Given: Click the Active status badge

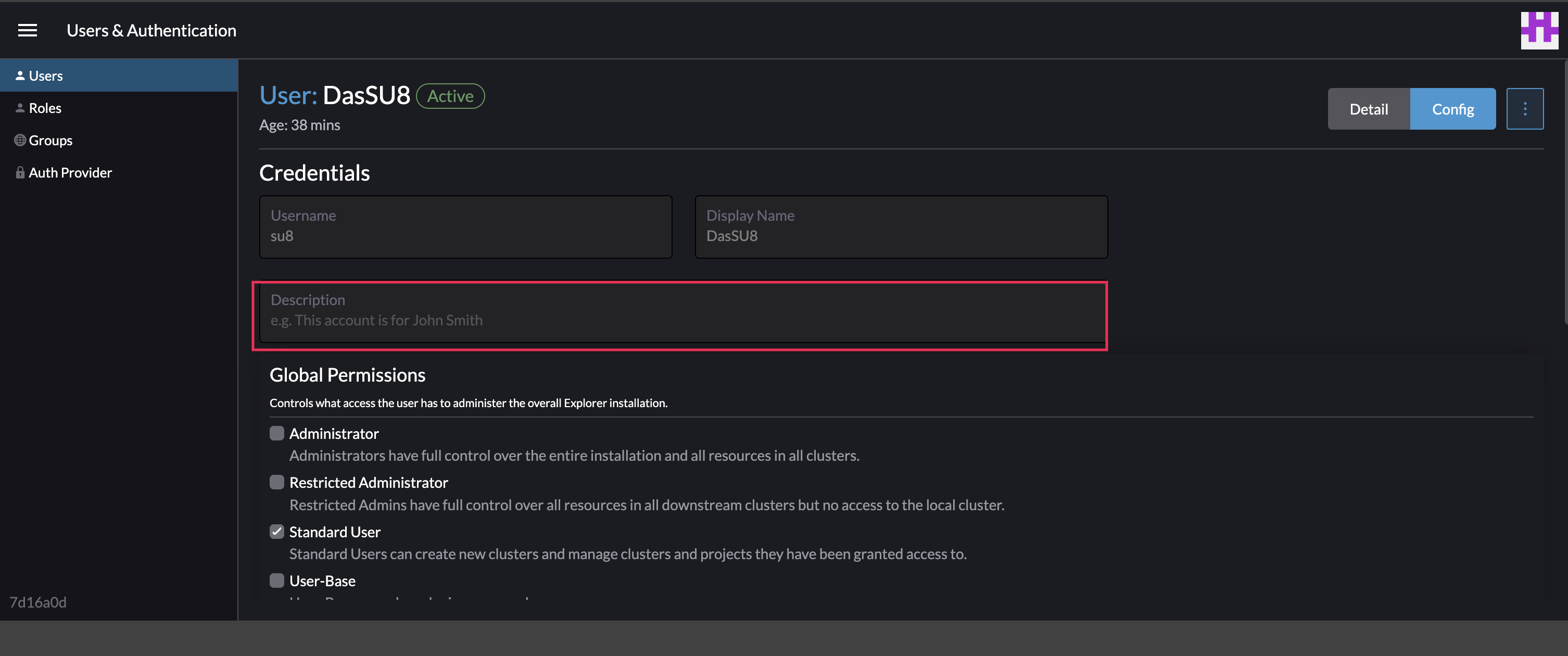Looking at the screenshot, I should (450, 96).
